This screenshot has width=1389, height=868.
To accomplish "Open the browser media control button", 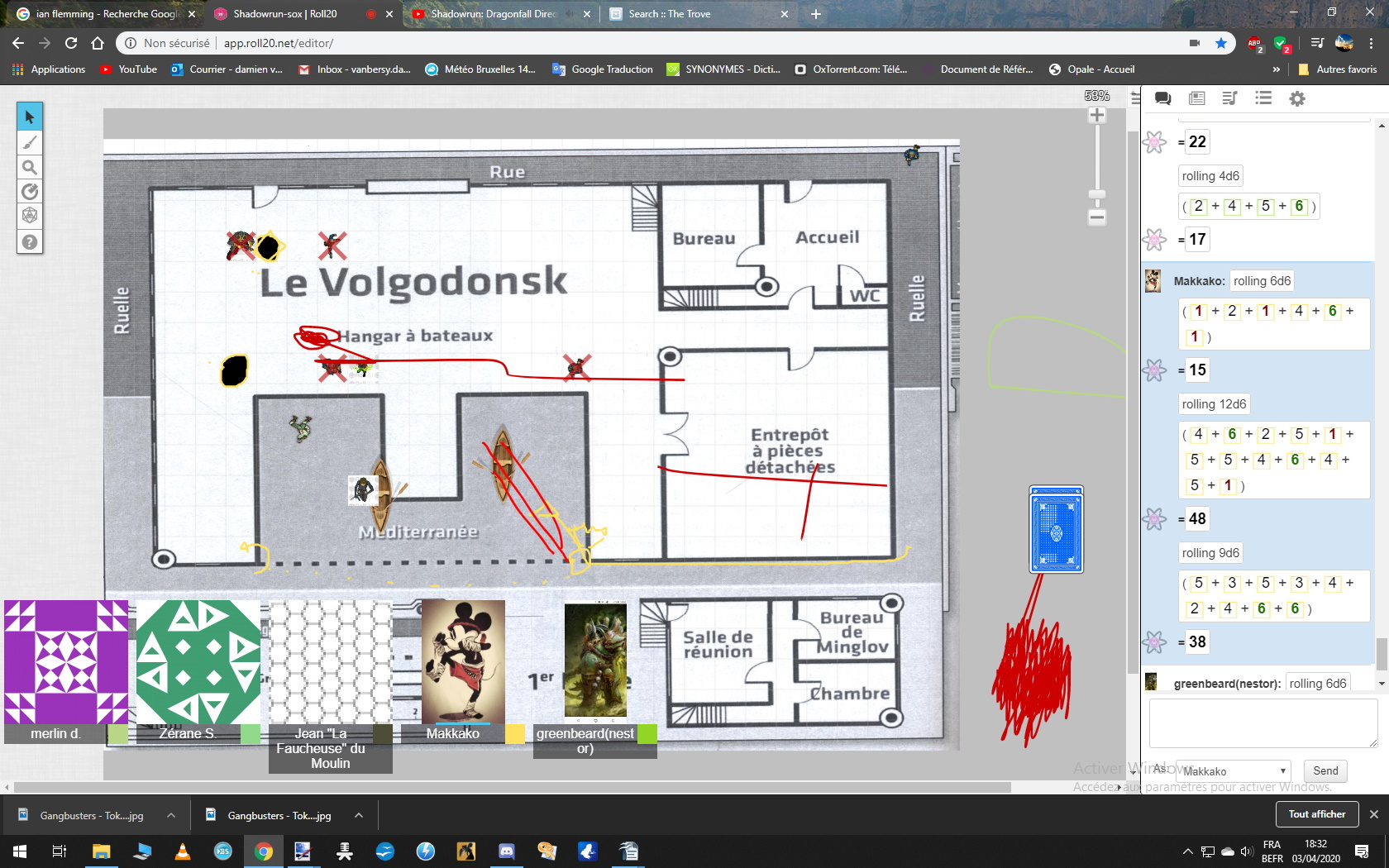I will 1318,43.
